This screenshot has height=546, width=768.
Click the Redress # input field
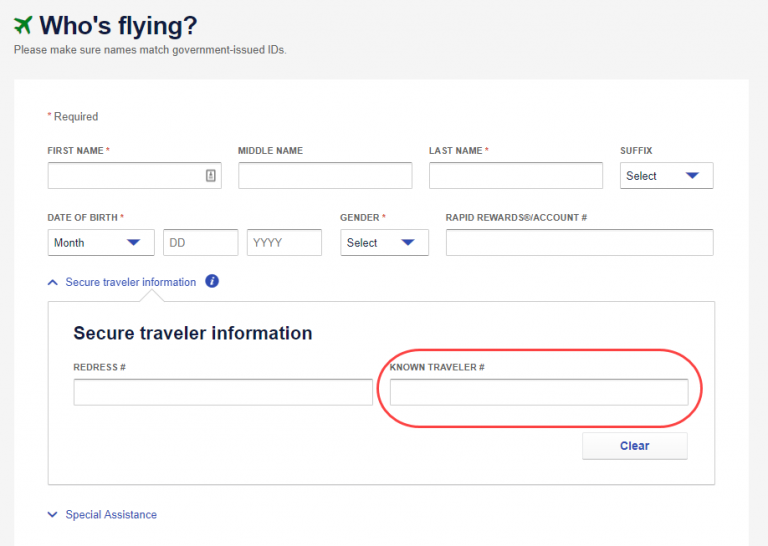click(x=223, y=392)
